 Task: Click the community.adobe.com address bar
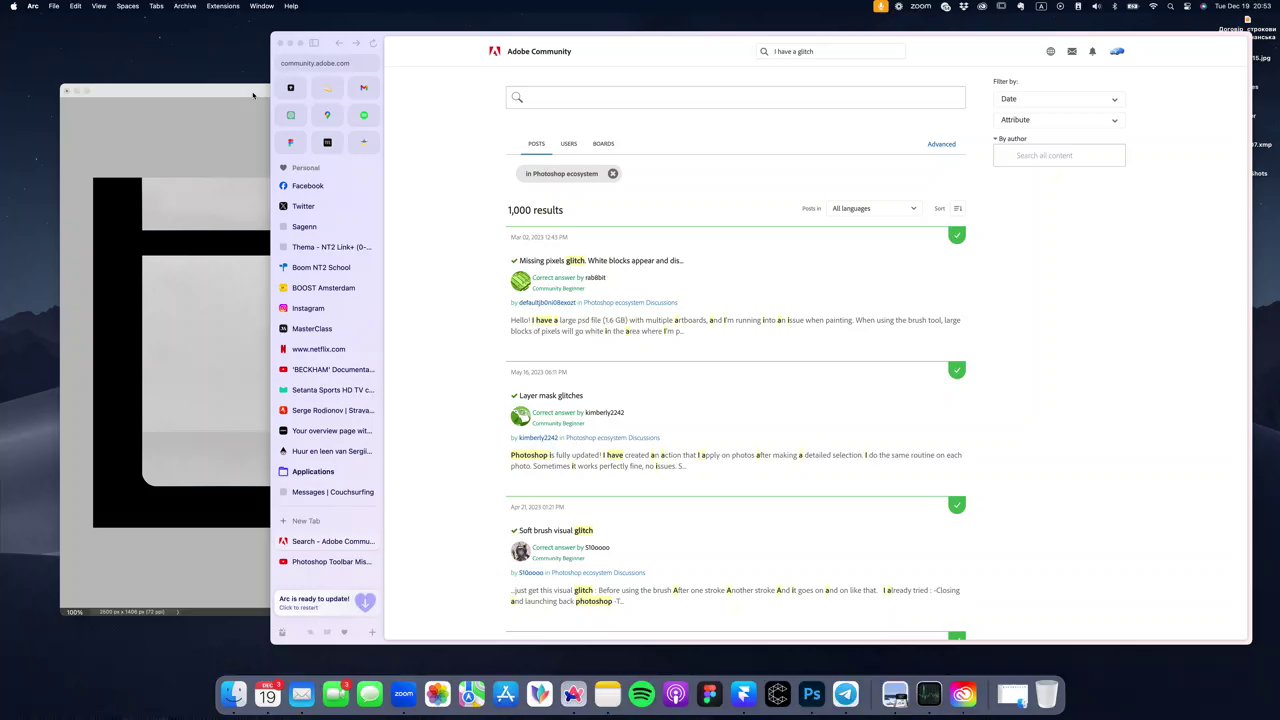click(x=327, y=63)
